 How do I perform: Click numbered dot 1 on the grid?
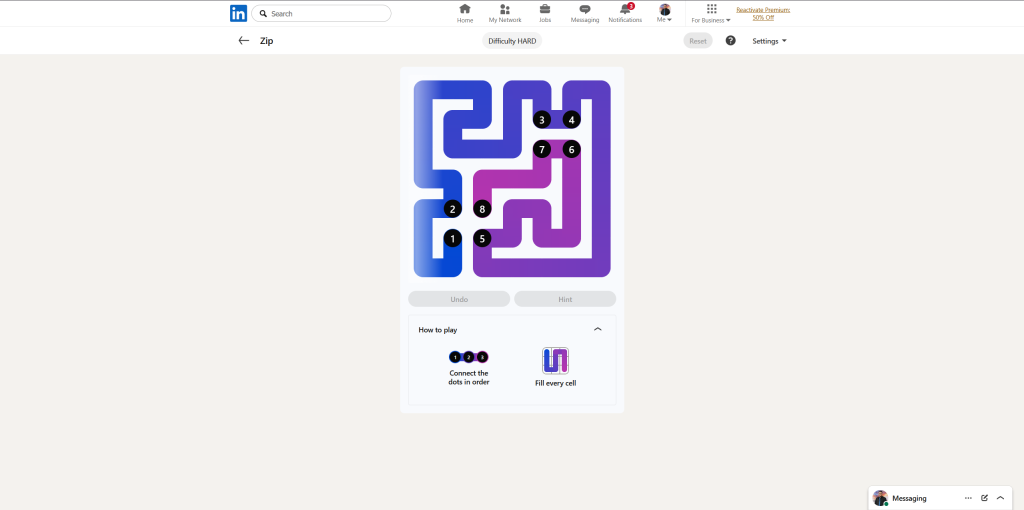click(x=453, y=238)
